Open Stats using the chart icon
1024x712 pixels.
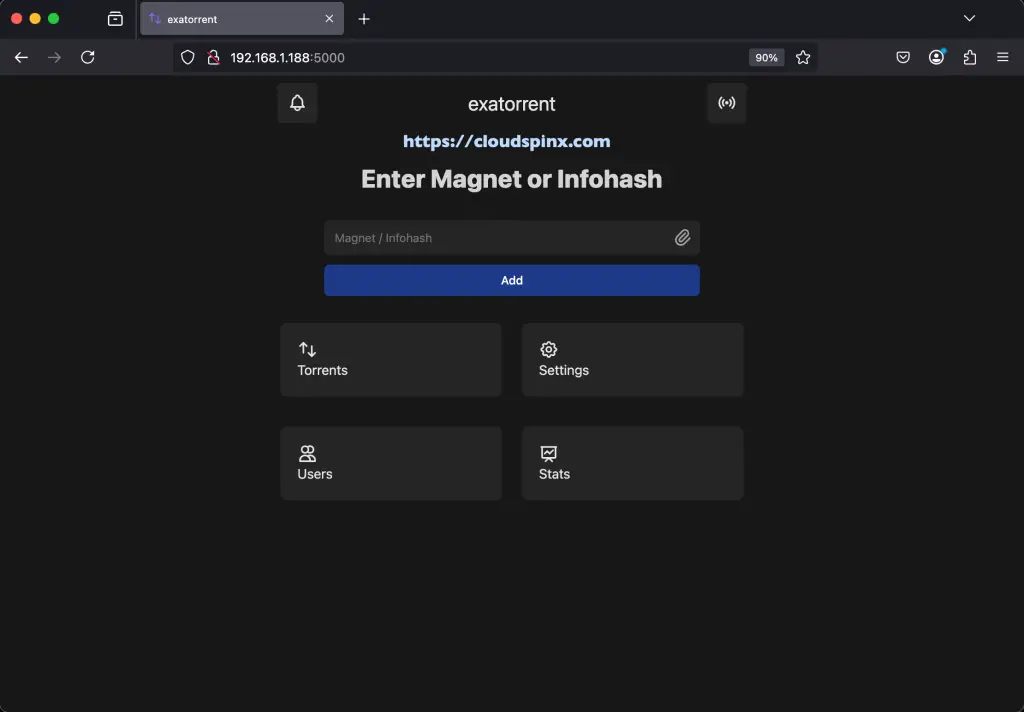pos(548,453)
